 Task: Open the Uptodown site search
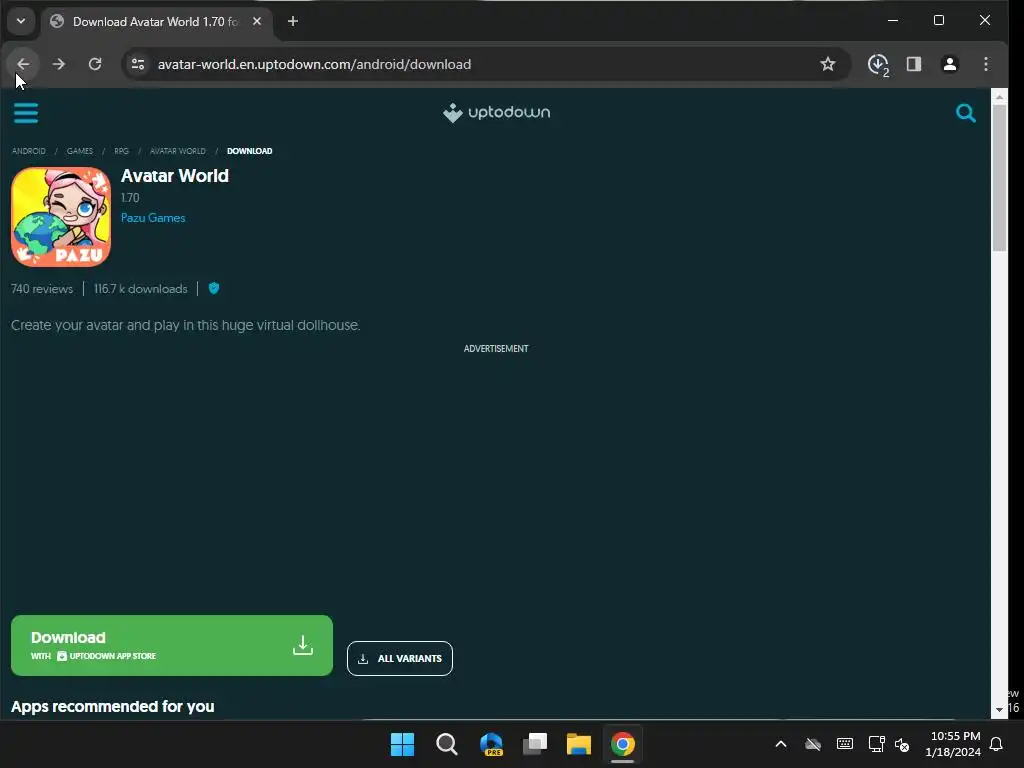tap(965, 113)
